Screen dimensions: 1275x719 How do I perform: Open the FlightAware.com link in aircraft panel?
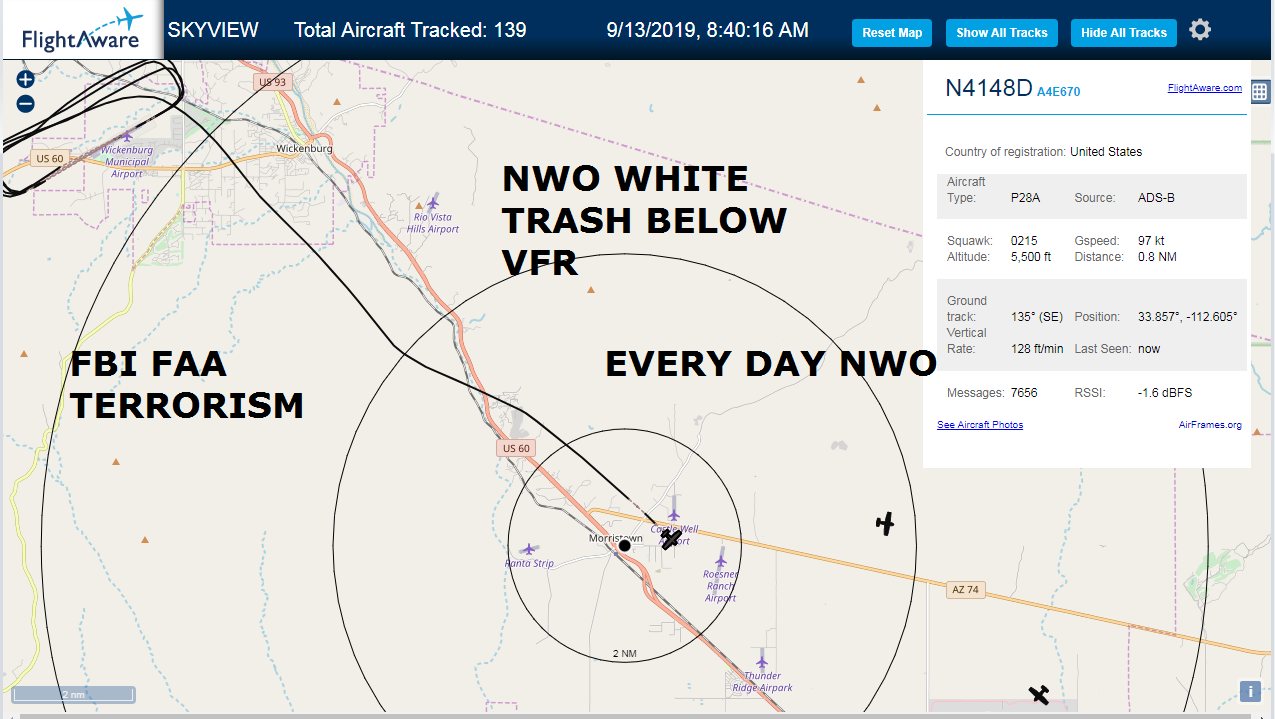click(x=1204, y=88)
